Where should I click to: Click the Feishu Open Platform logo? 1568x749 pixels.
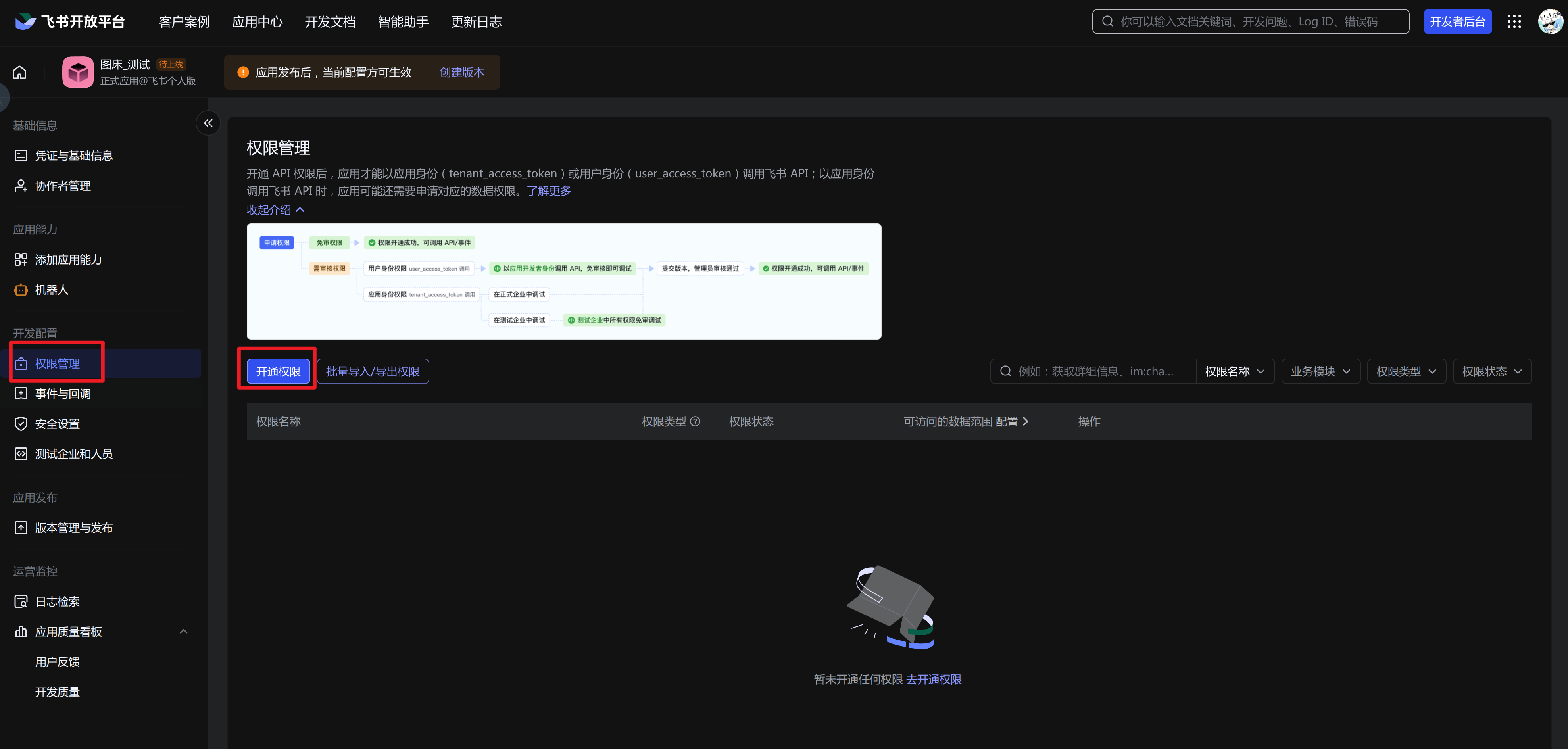click(69, 22)
